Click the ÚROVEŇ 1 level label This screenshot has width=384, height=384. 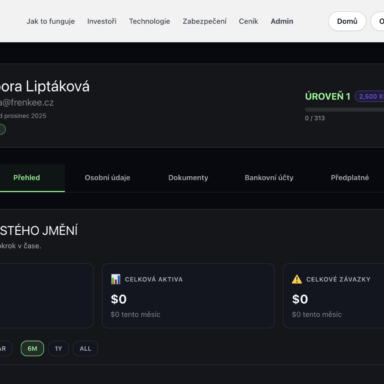(x=328, y=97)
